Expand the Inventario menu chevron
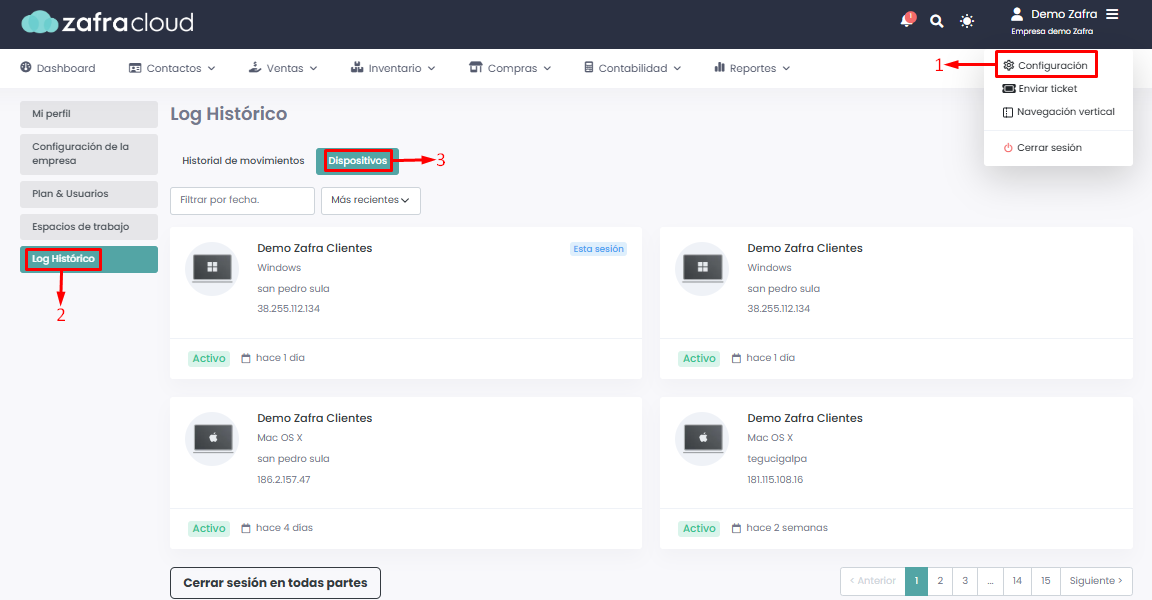The width and height of the screenshot is (1152, 600). coord(431,68)
